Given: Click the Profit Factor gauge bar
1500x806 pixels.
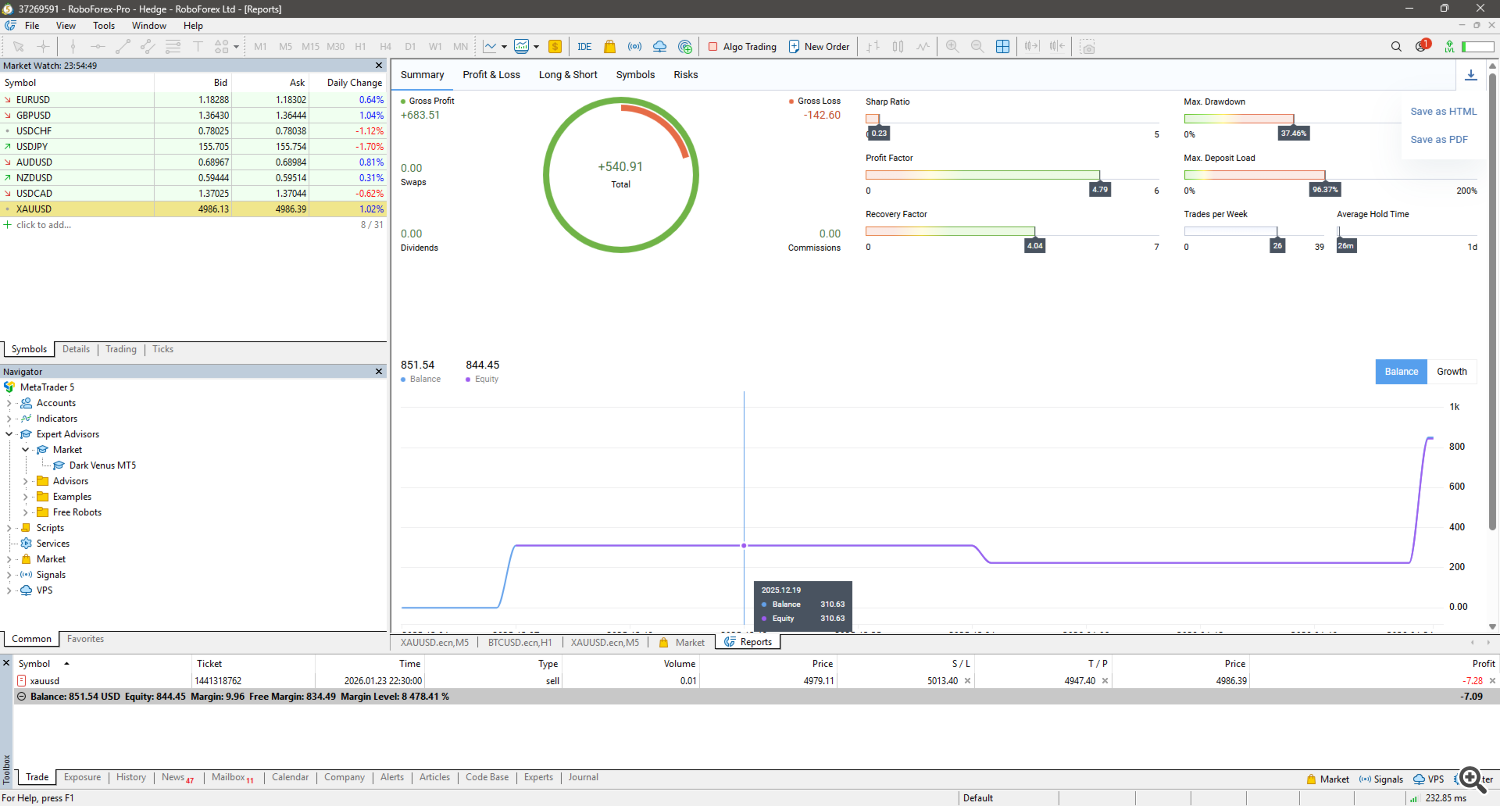Looking at the screenshot, I should point(982,175).
